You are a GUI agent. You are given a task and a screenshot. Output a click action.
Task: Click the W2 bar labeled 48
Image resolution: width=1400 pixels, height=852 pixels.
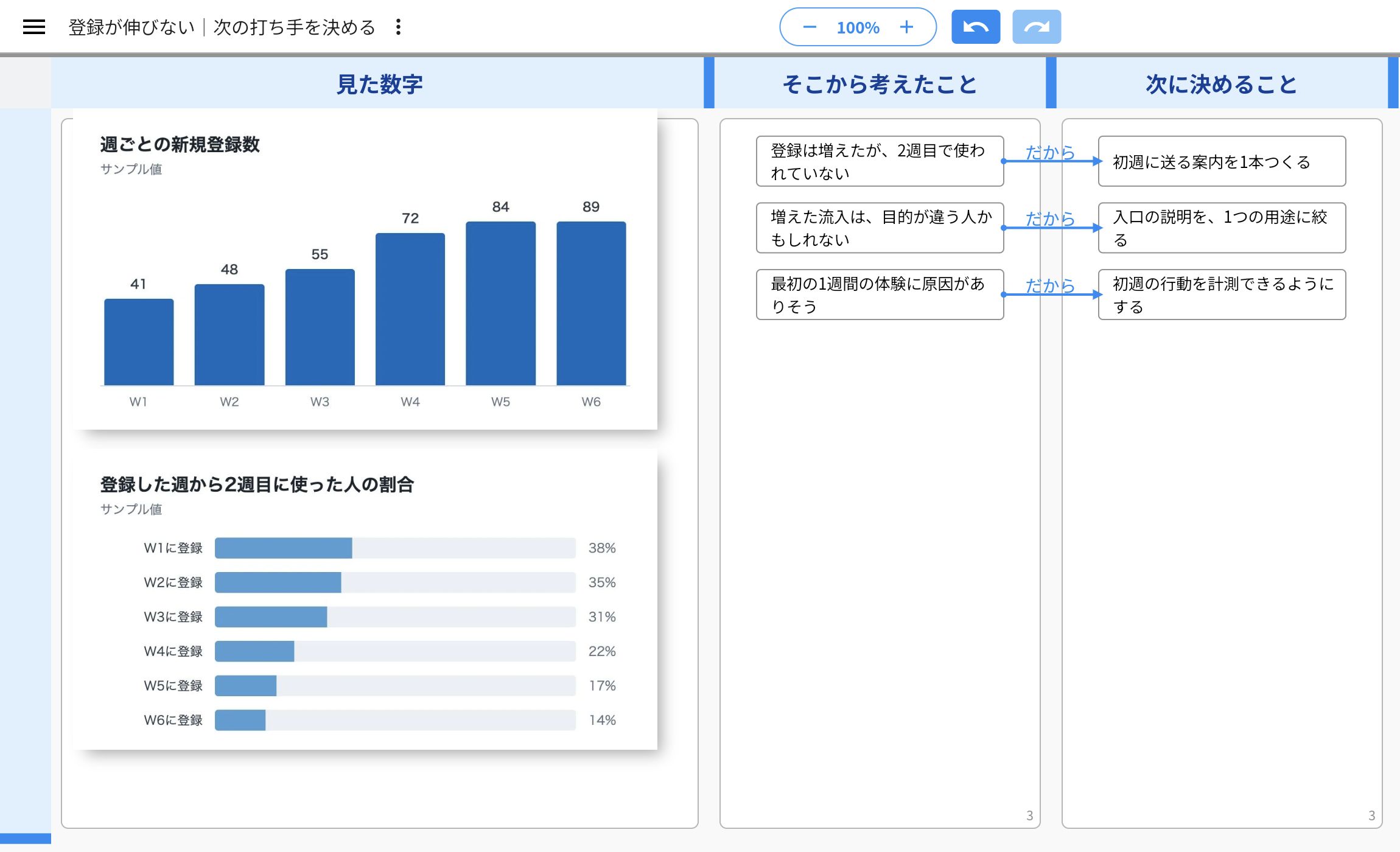[229, 335]
